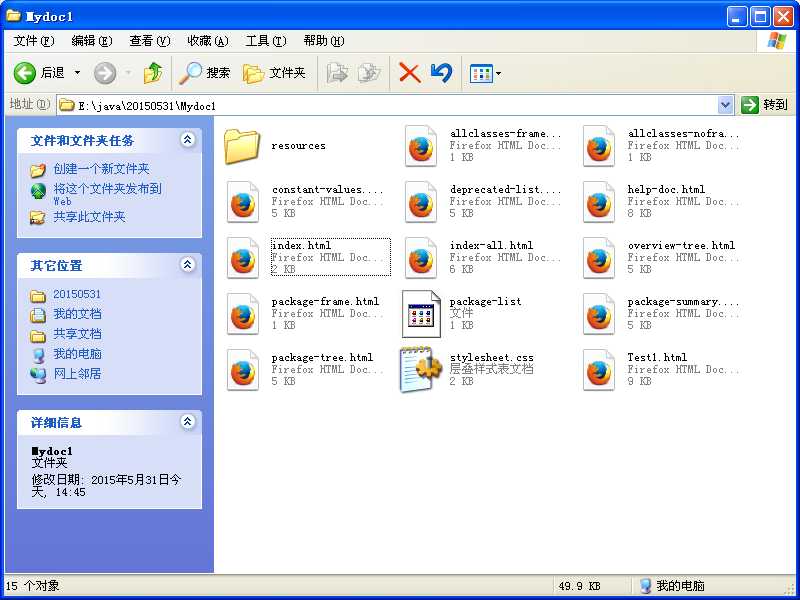Select the allclasses-nofra... file icon

pos(598,146)
